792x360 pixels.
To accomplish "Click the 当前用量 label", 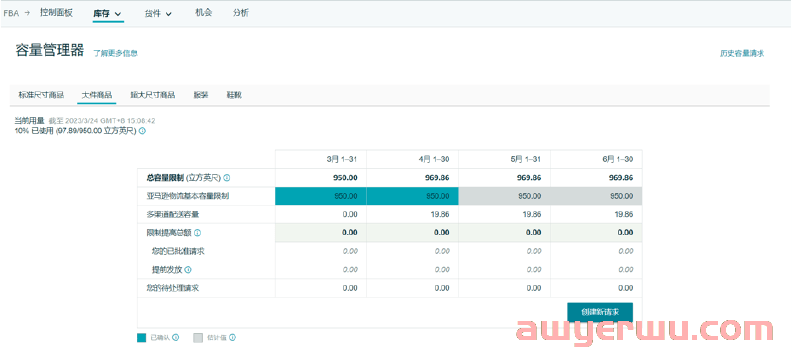I will (29, 121).
